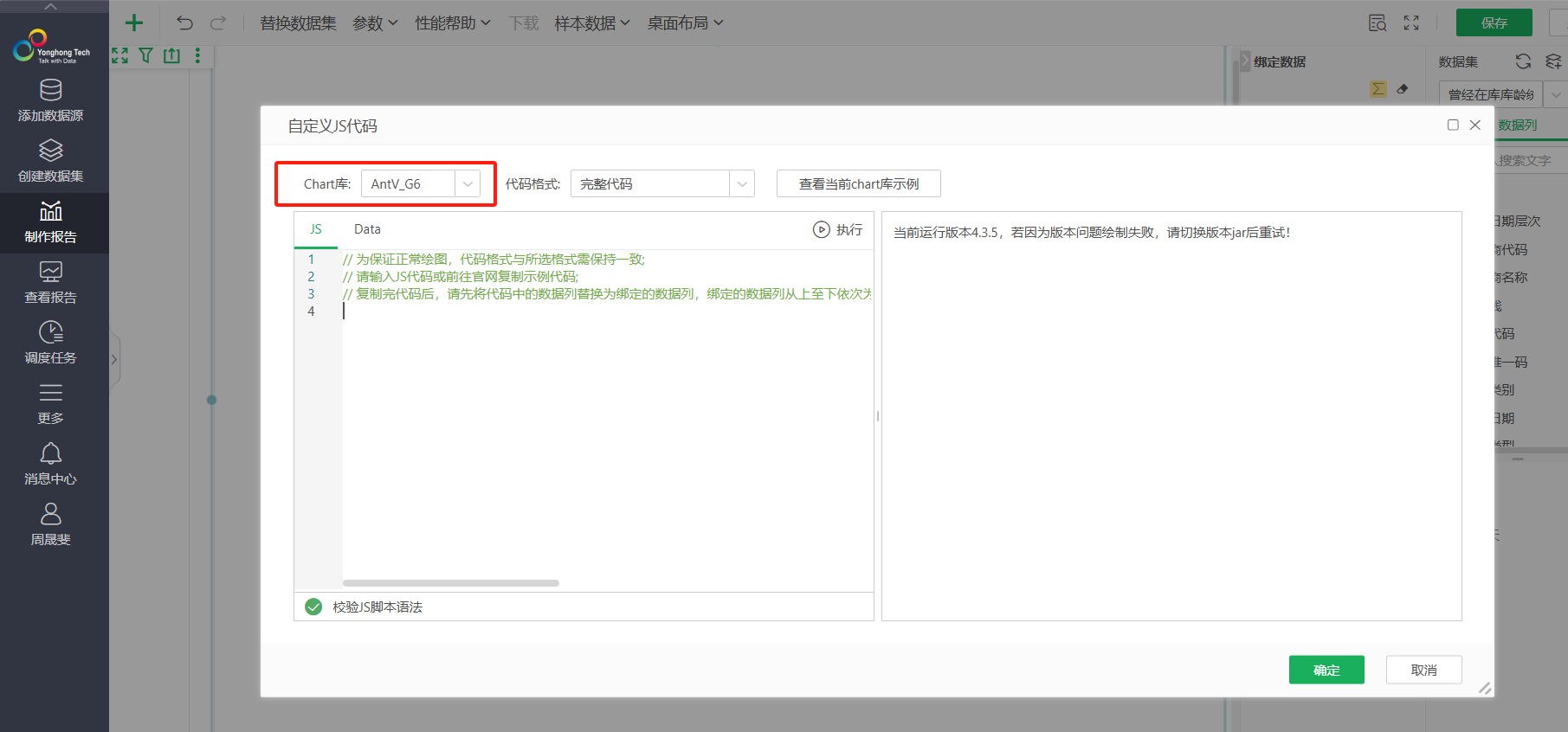Expand the 参数 menu
This screenshot has width=1568, height=732.
click(x=375, y=23)
